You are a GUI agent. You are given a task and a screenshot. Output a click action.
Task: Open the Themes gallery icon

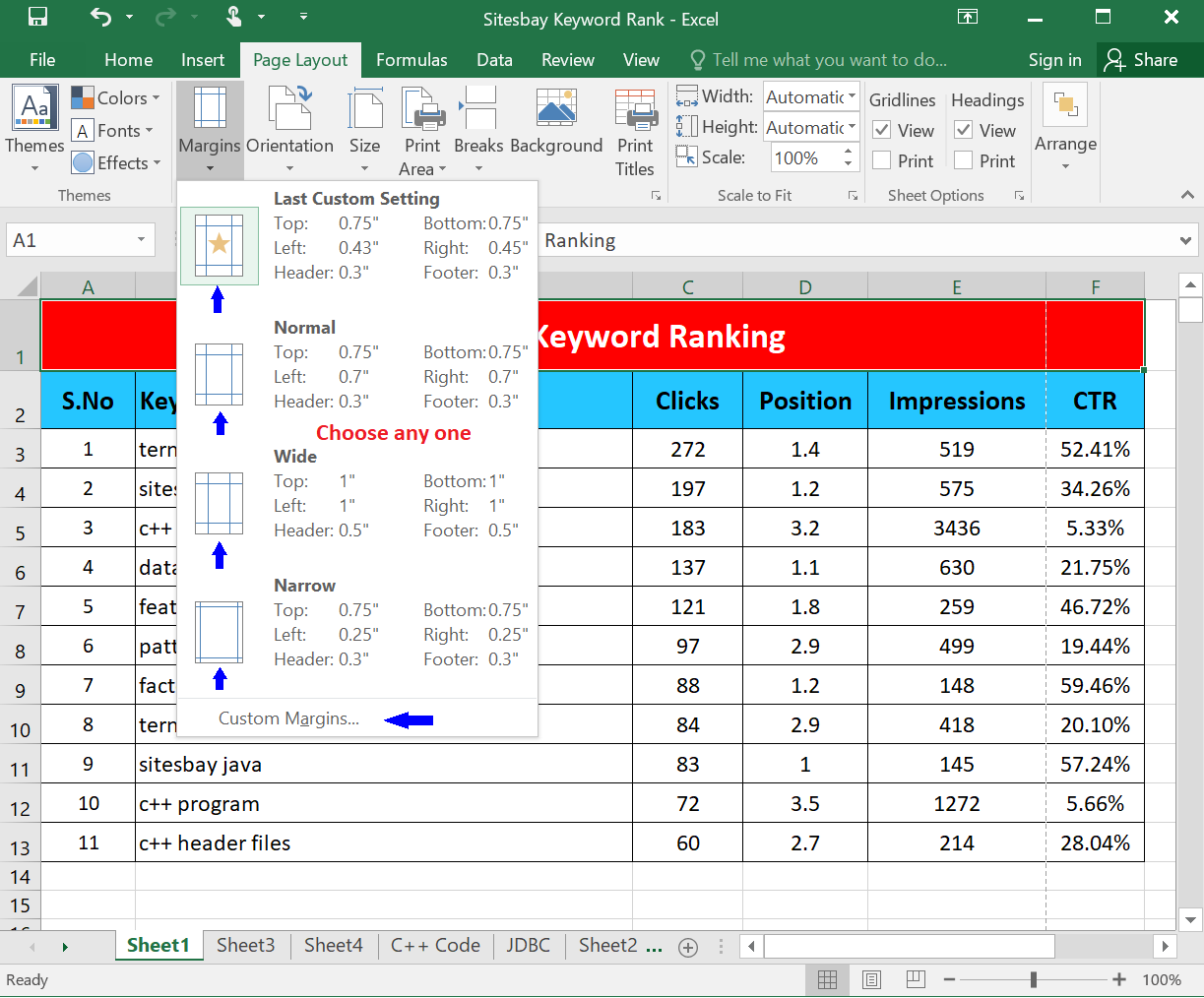pyautogui.click(x=34, y=108)
